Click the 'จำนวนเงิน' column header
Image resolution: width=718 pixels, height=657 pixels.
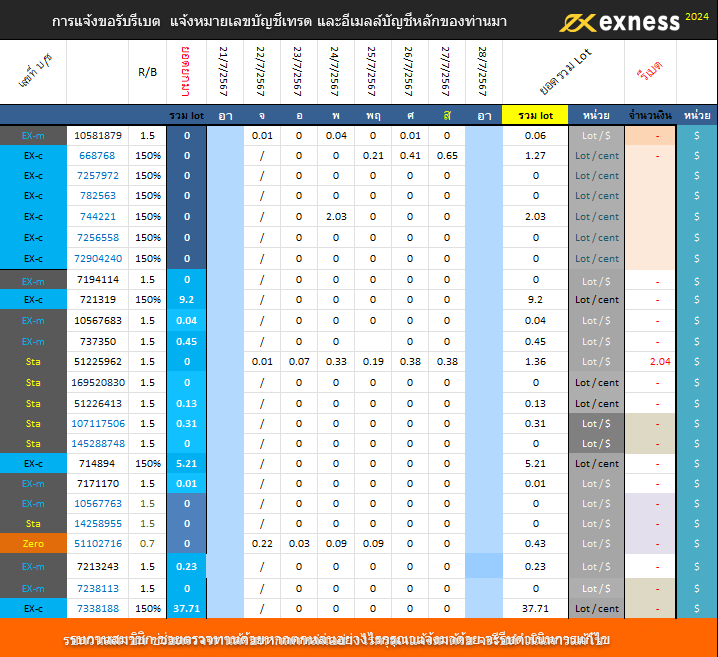click(650, 115)
